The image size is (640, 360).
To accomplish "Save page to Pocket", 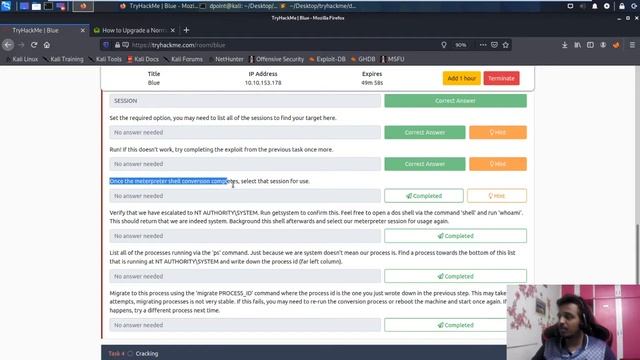I will click(494, 45).
